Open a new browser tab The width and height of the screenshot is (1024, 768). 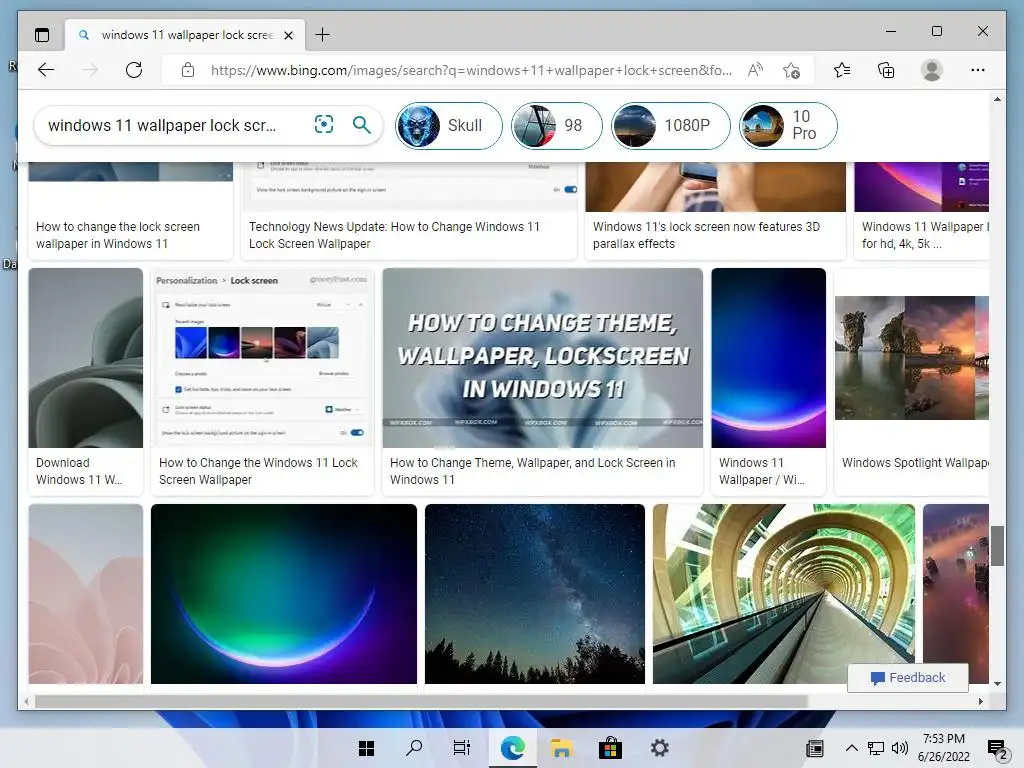click(322, 35)
